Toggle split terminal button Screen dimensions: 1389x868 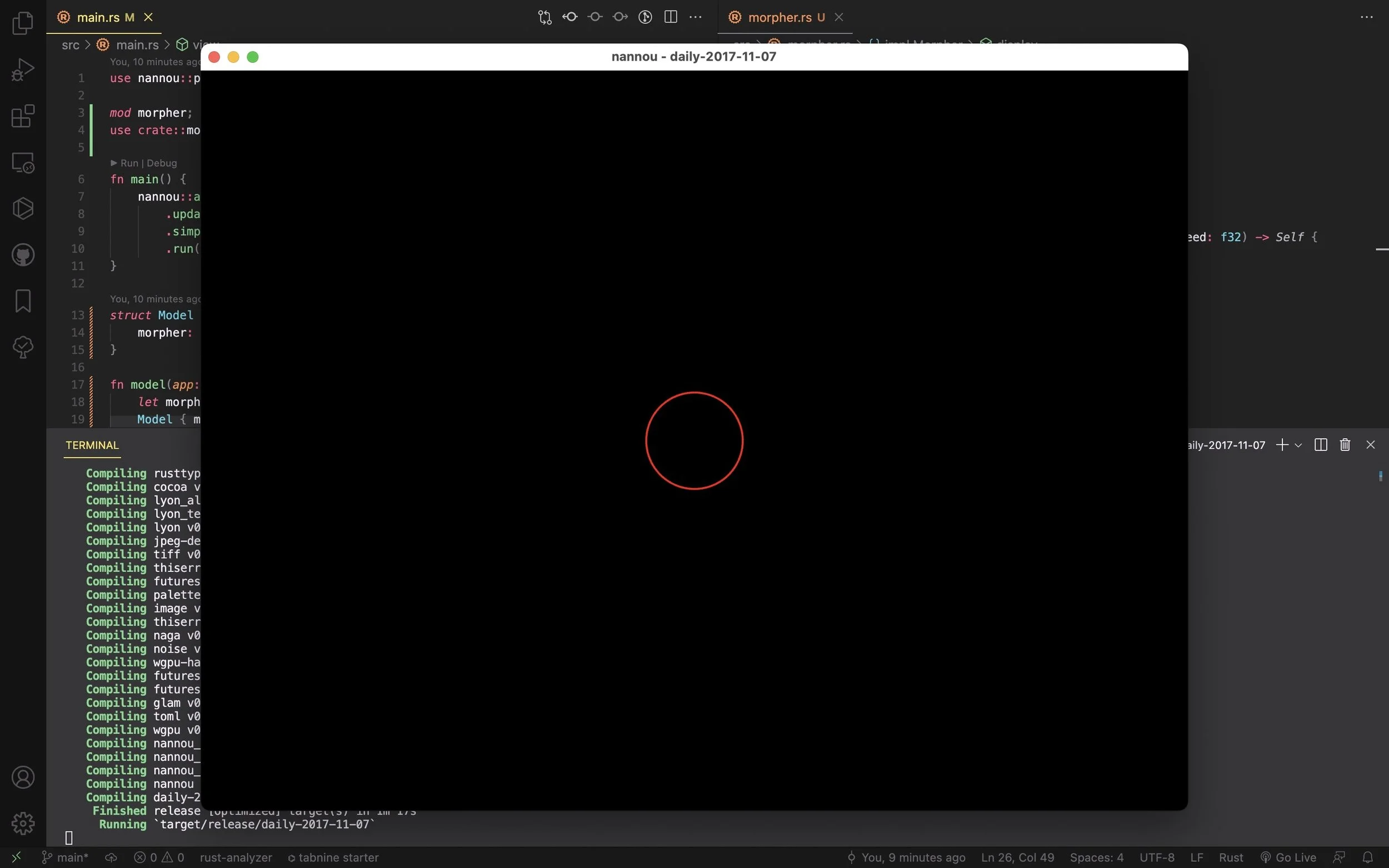point(1320,445)
